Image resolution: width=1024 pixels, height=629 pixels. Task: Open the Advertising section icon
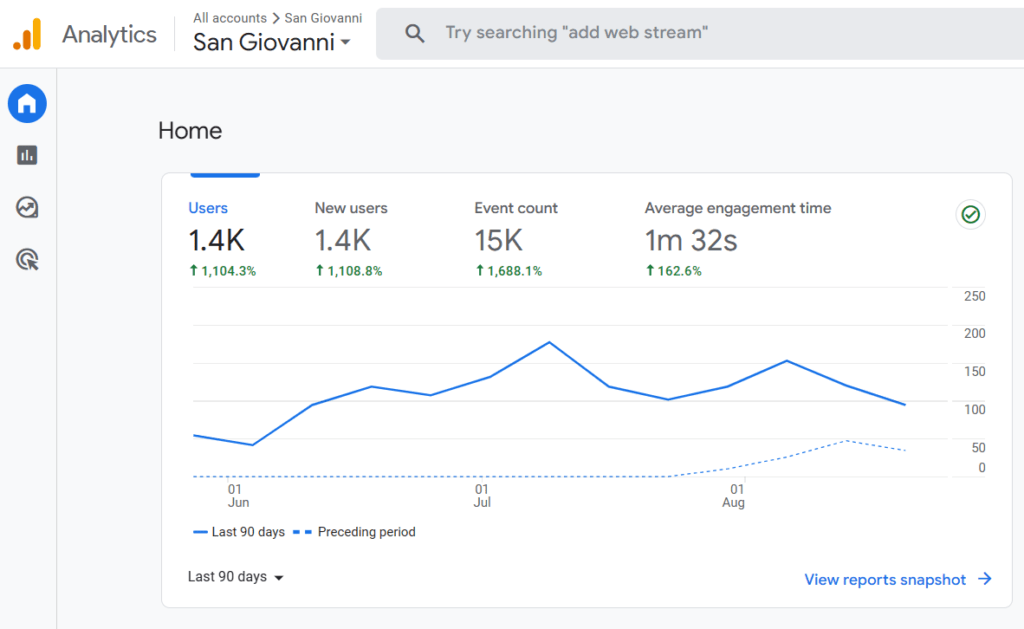pos(27,259)
